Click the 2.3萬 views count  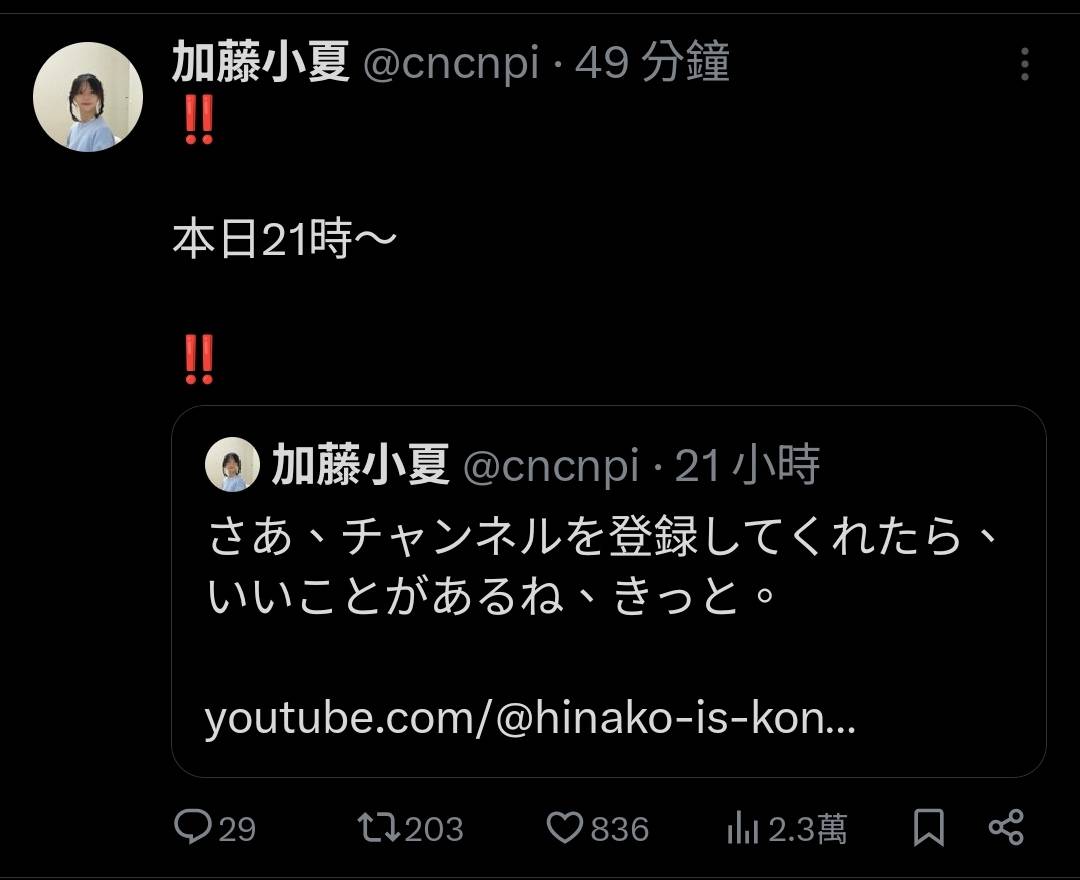[x=808, y=829]
